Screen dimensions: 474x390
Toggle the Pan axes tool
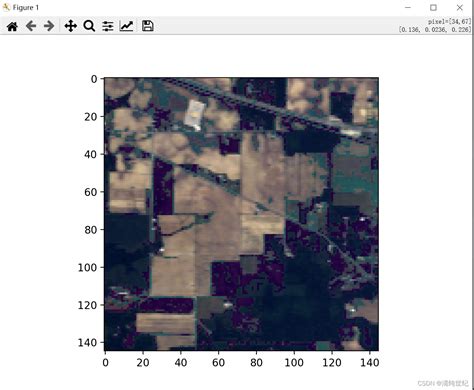click(x=71, y=26)
